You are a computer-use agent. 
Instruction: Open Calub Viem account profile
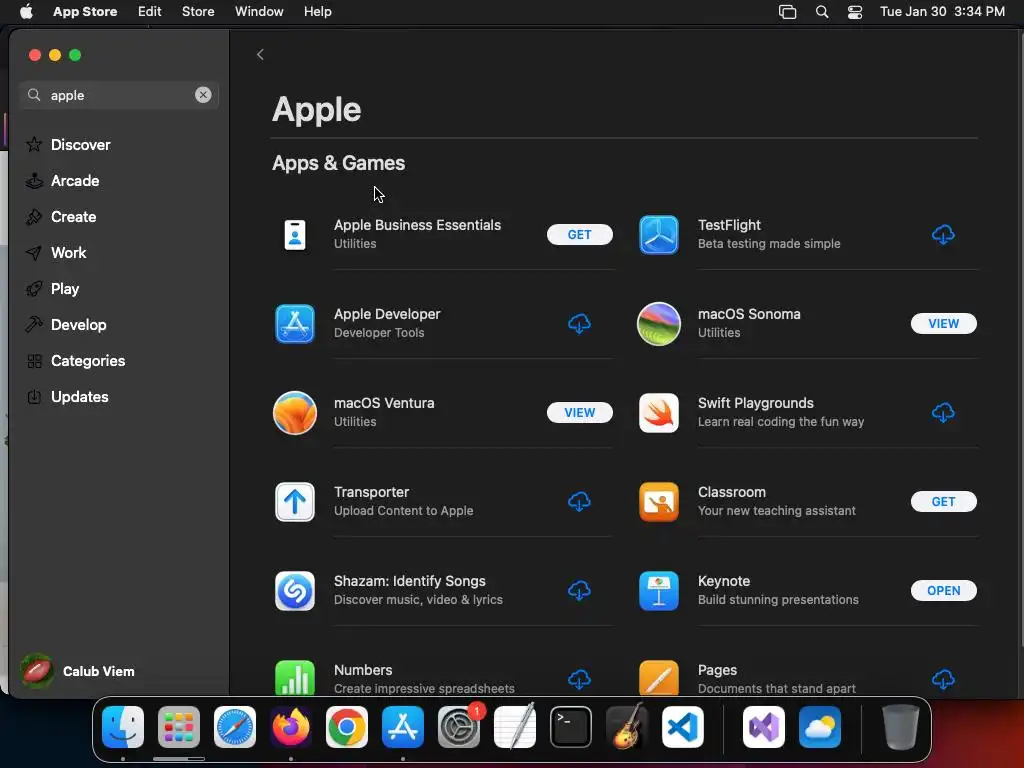point(77,671)
